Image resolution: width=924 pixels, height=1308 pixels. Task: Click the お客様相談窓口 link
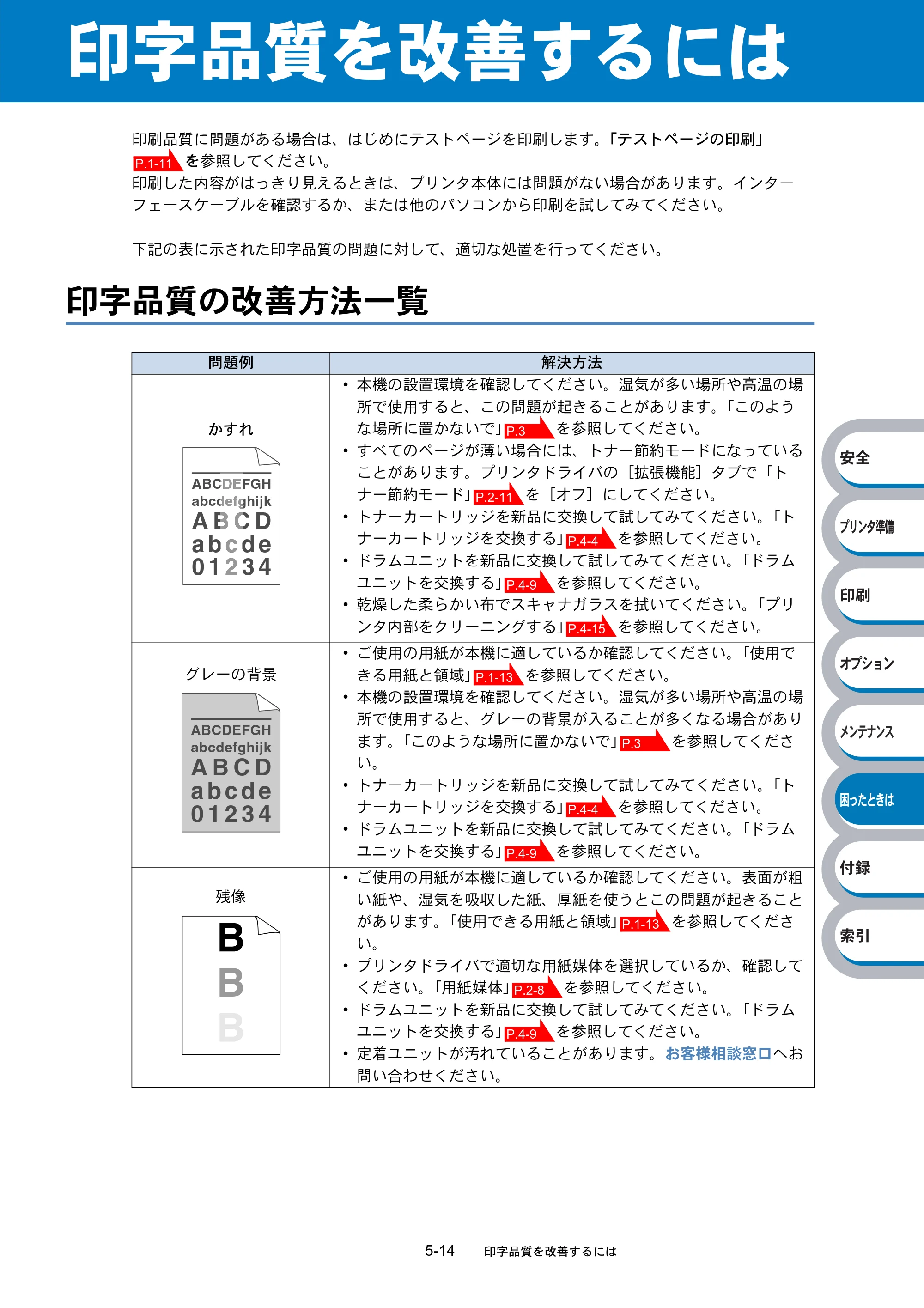pos(718,1053)
